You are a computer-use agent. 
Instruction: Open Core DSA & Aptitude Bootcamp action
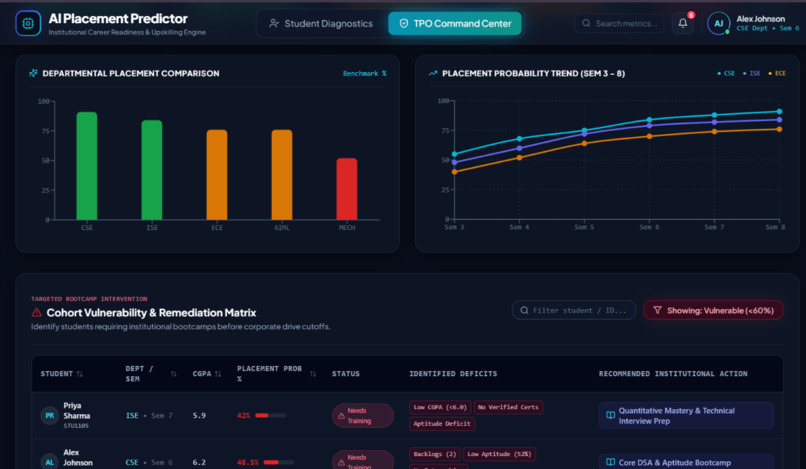point(686,462)
